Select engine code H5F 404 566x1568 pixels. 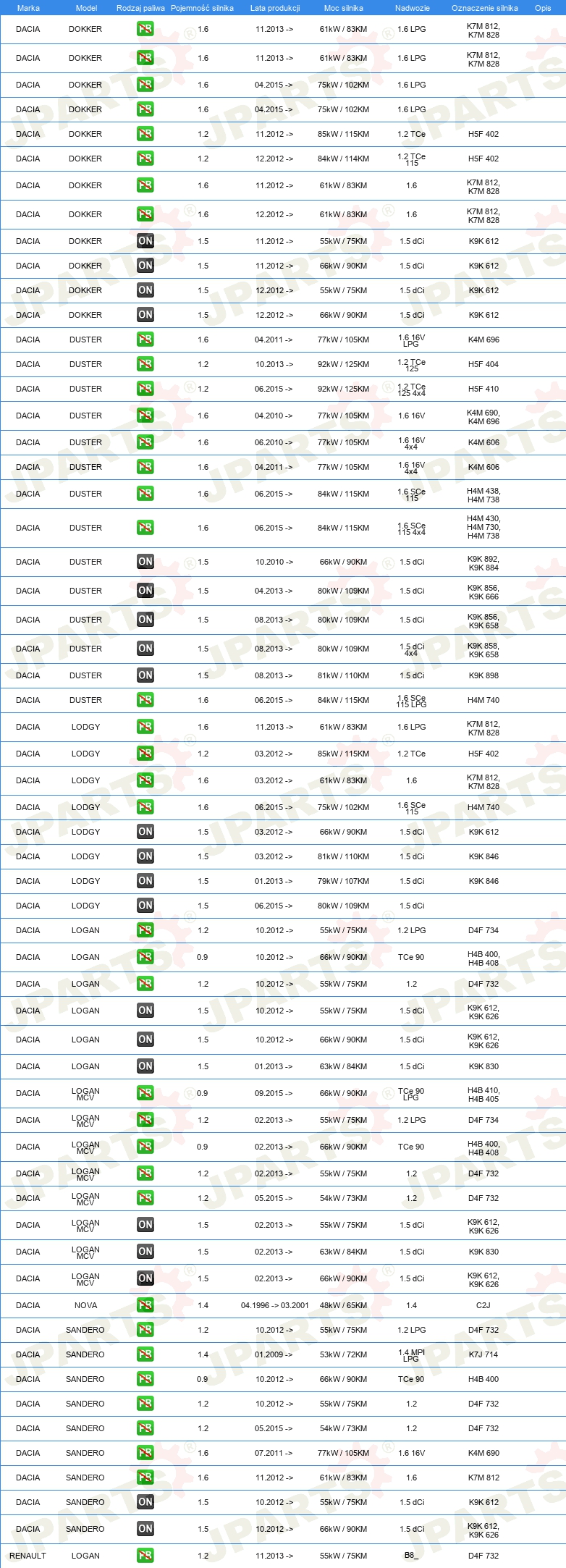pos(483,364)
